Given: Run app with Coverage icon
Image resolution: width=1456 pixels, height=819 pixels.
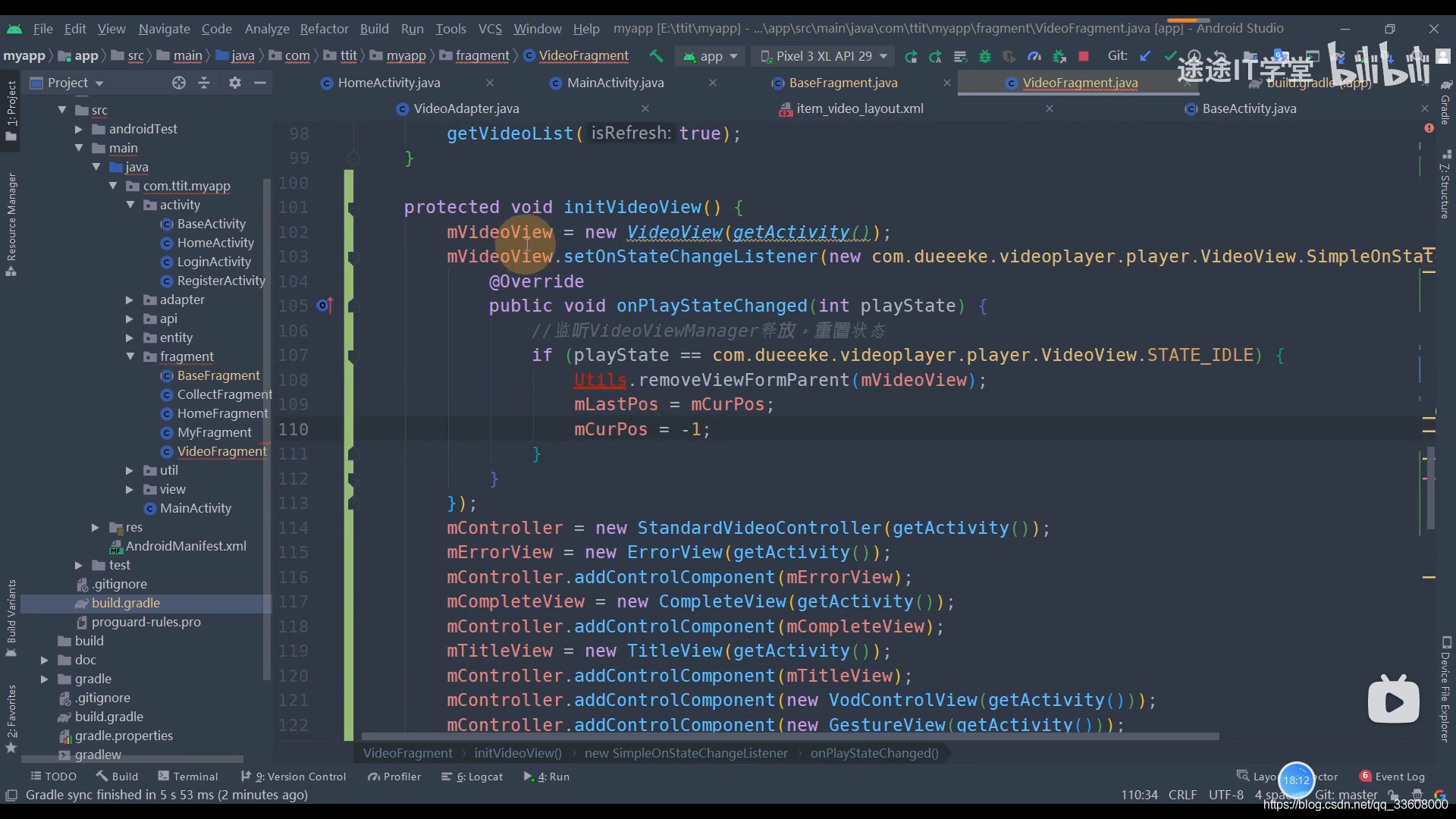Looking at the screenshot, I should pyautogui.click(x=1009, y=56).
